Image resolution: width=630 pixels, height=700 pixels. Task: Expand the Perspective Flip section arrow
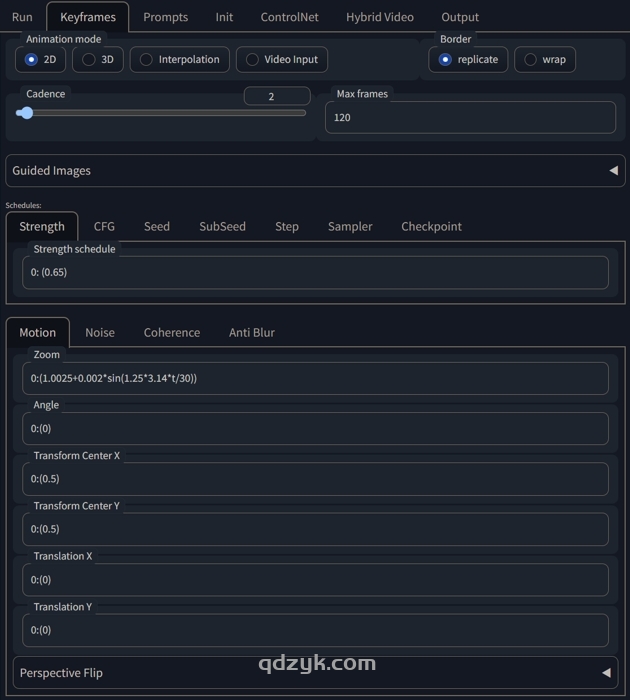click(x=606, y=673)
